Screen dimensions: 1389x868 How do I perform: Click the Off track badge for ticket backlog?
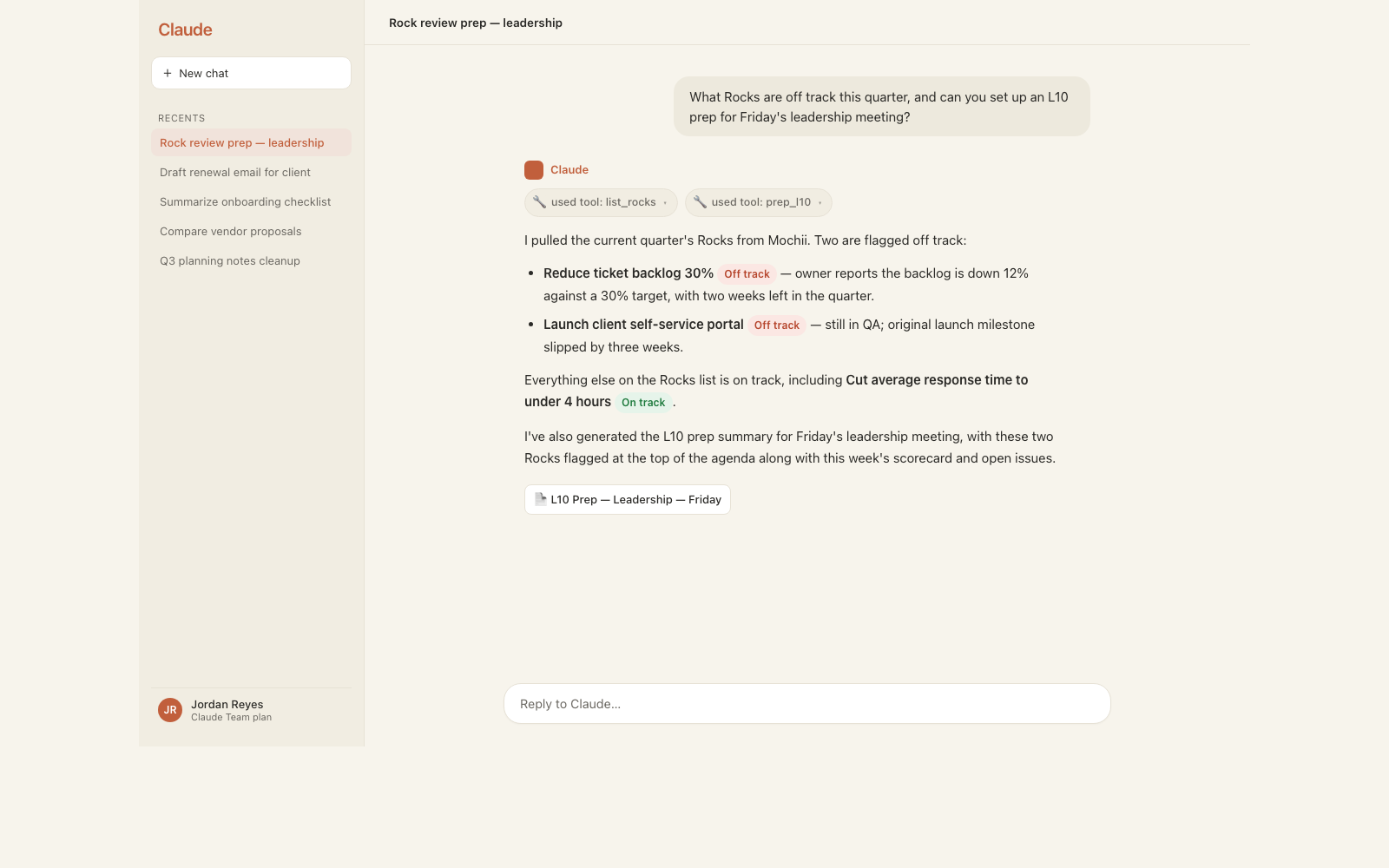(747, 274)
